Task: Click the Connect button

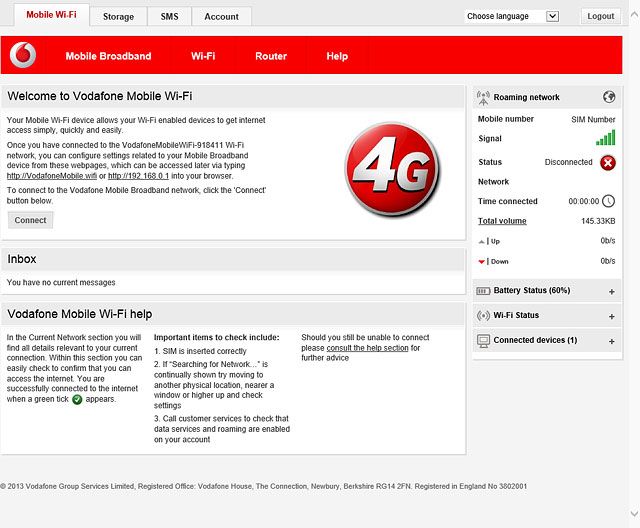Action: point(31,220)
